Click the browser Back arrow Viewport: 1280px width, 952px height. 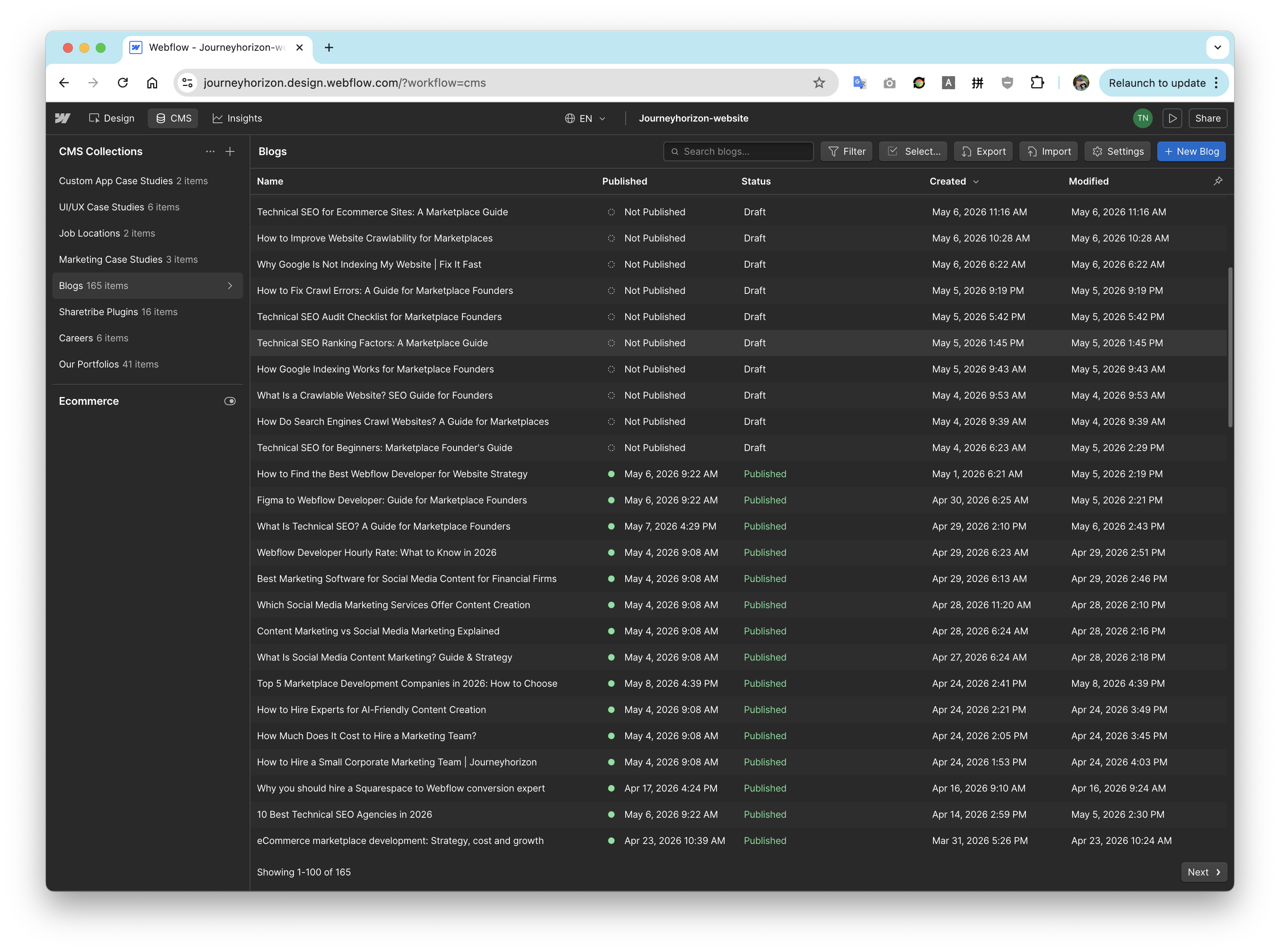[x=64, y=83]
